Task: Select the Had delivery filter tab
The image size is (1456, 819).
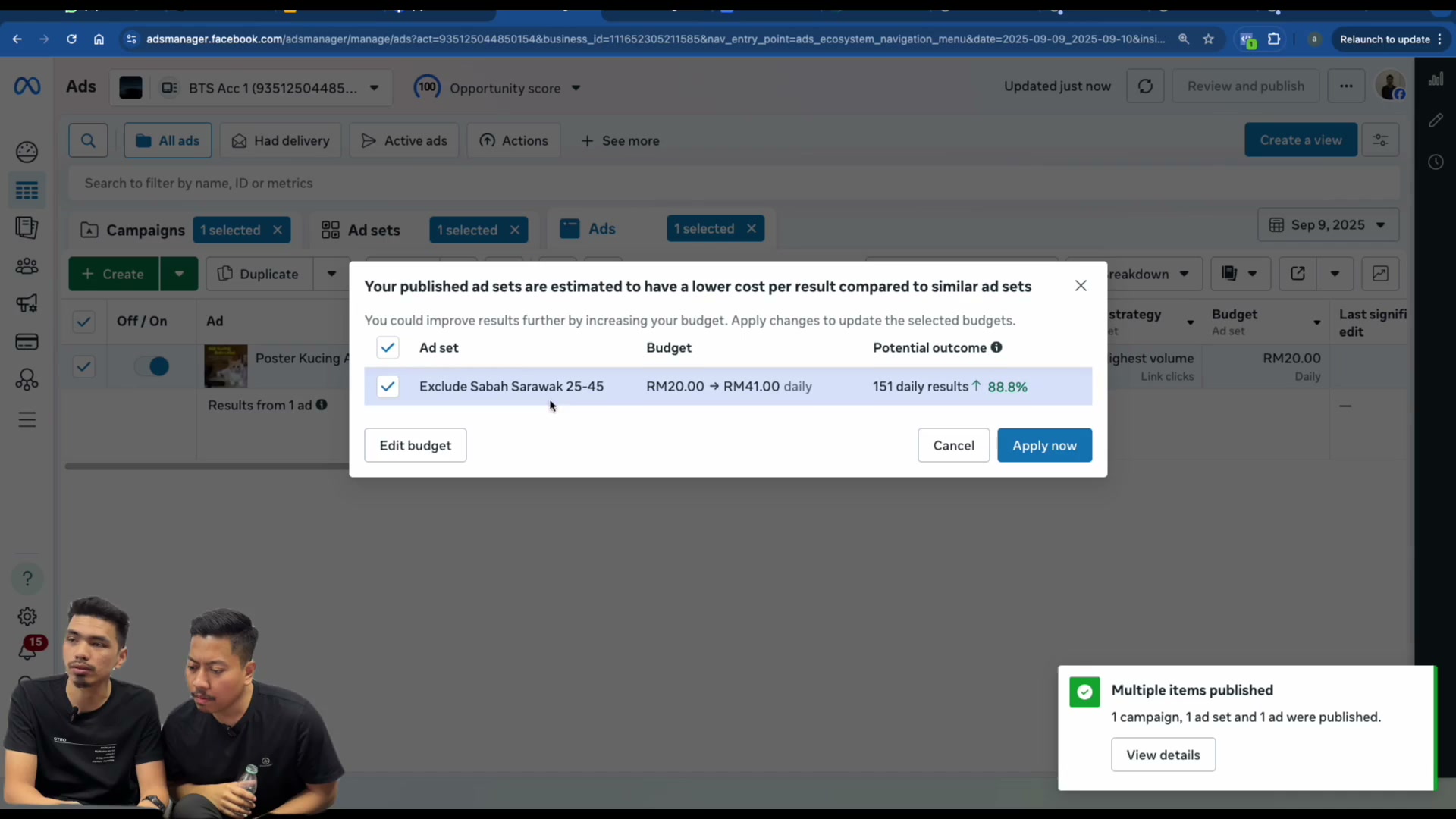Action: 281,140
